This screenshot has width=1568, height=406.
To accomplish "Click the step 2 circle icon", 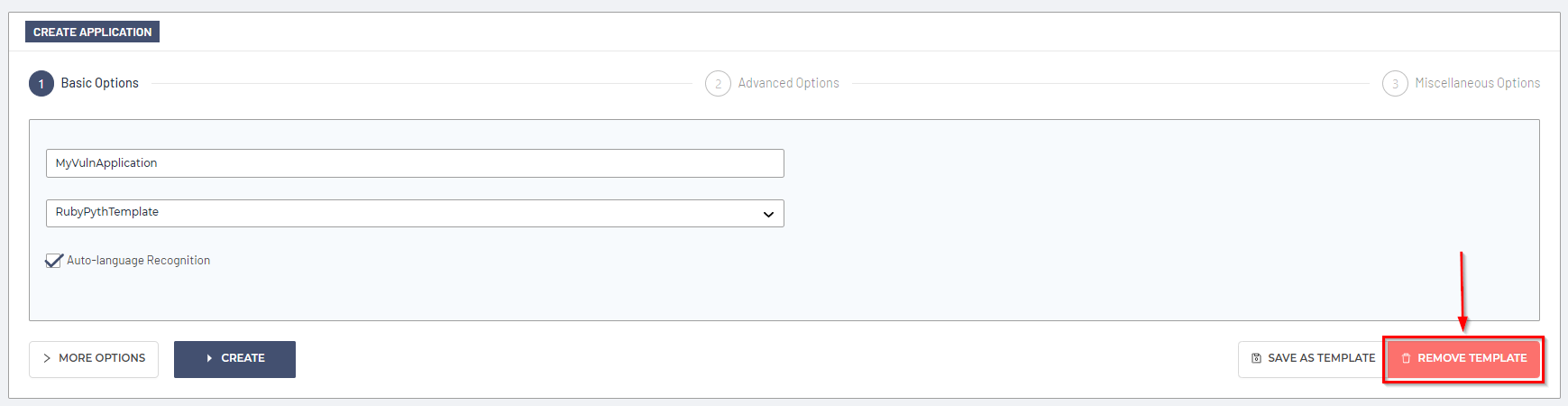I will (x=718, y=84).
